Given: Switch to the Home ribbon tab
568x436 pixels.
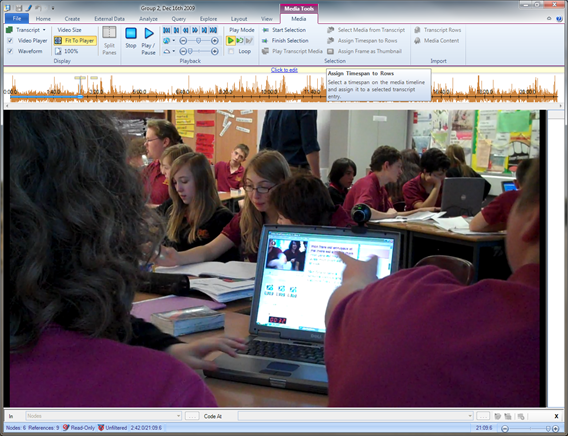Looking at the screenshot, I should [43, 18].
